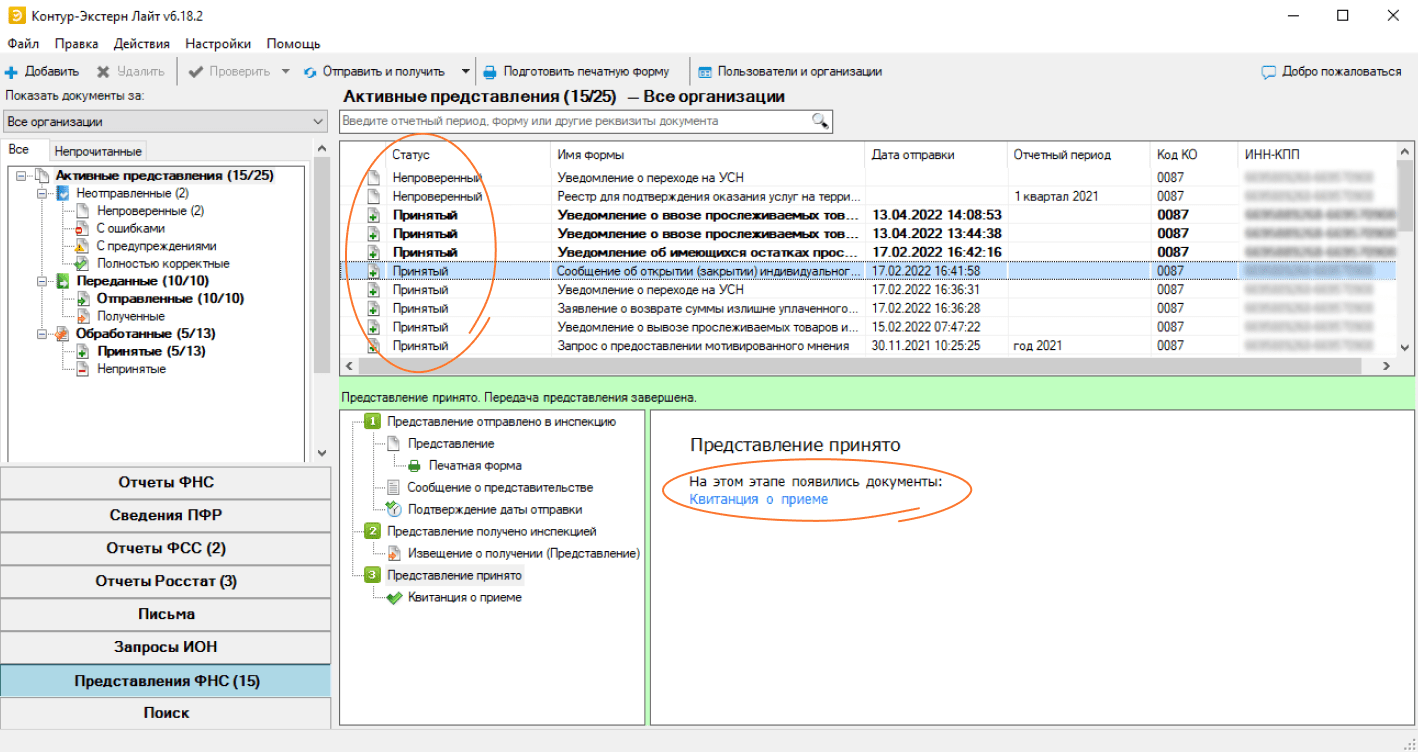Select the Реестр для подтверждения оказания услуг row

point(868,196)
